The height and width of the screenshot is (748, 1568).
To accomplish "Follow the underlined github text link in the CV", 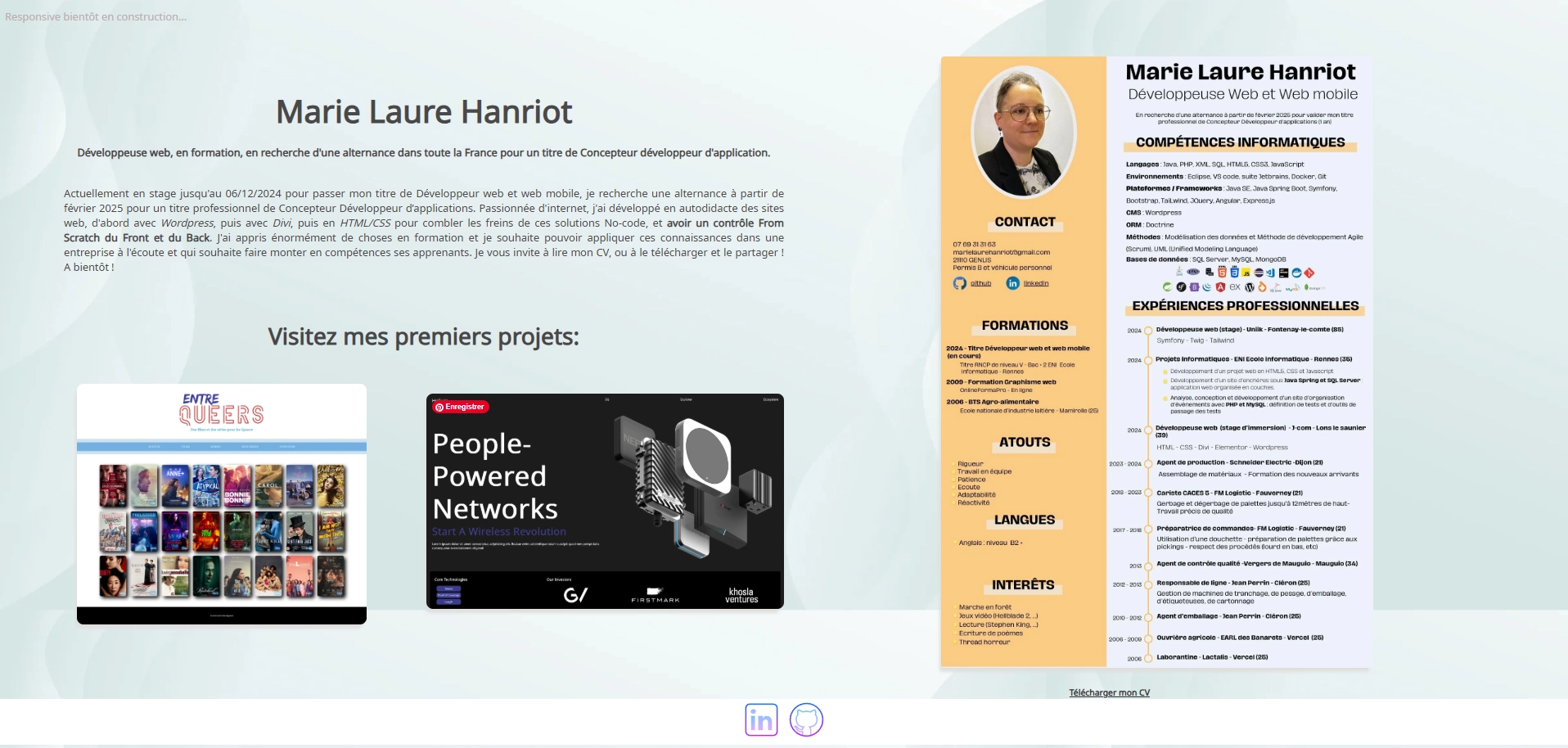I will point(980,283).
